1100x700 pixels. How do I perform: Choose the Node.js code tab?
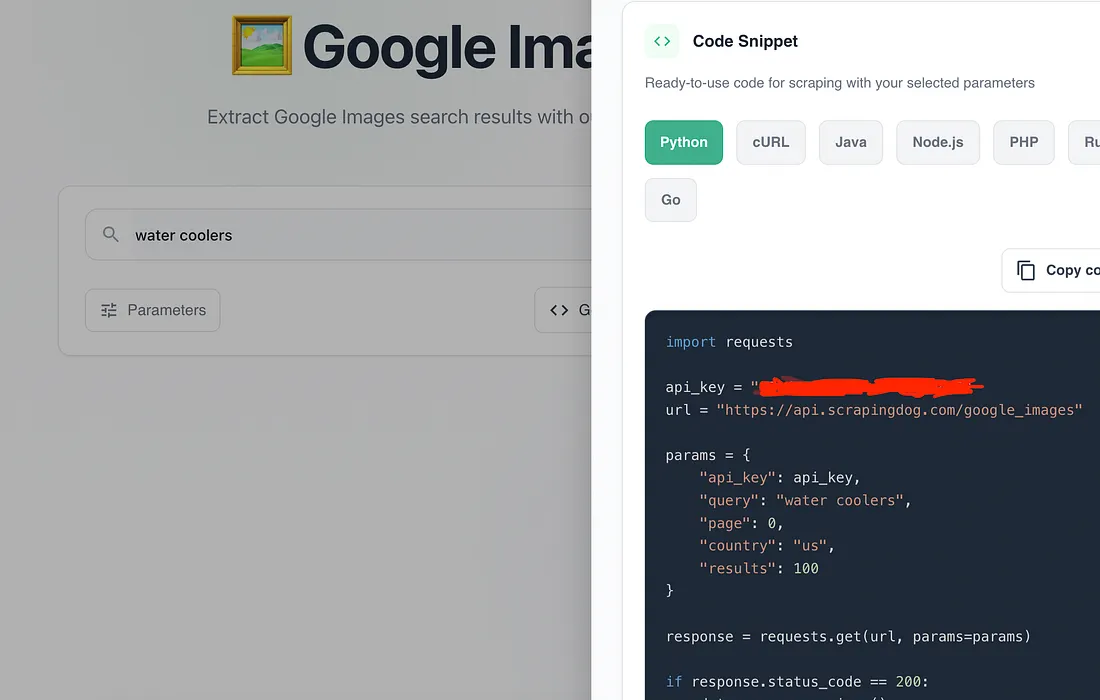point(937,142)
